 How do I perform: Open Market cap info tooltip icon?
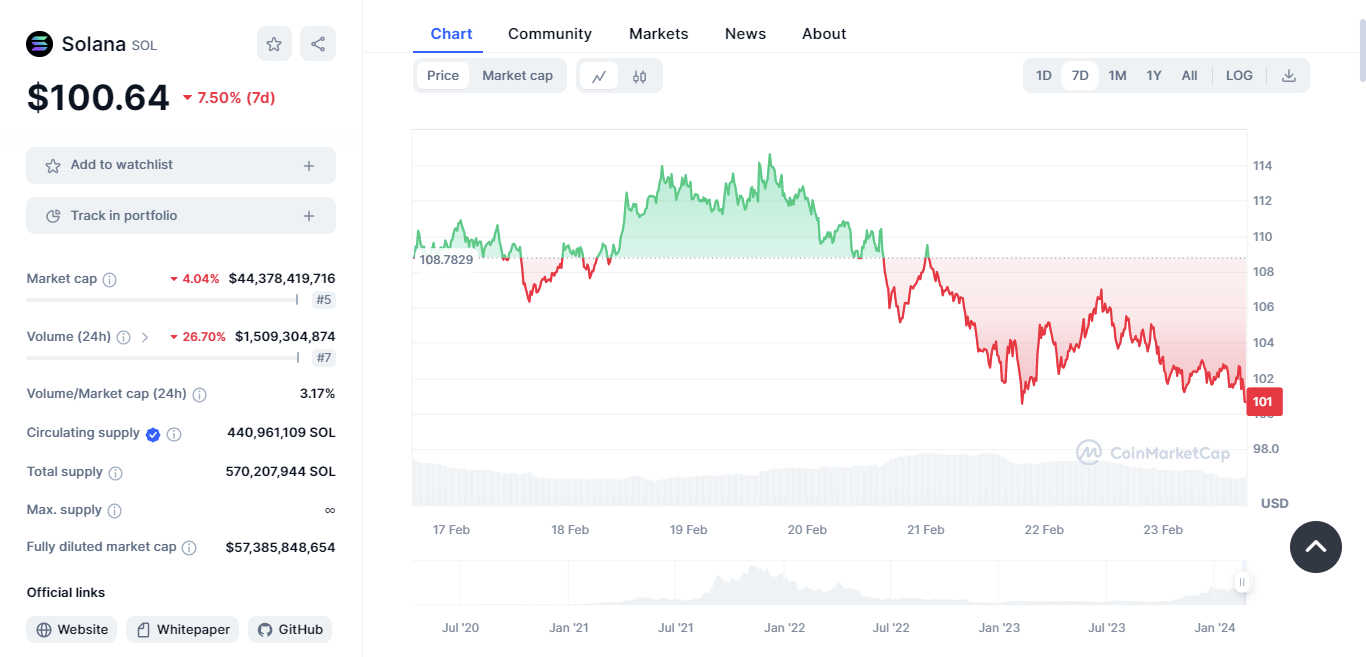pos(110,280)
